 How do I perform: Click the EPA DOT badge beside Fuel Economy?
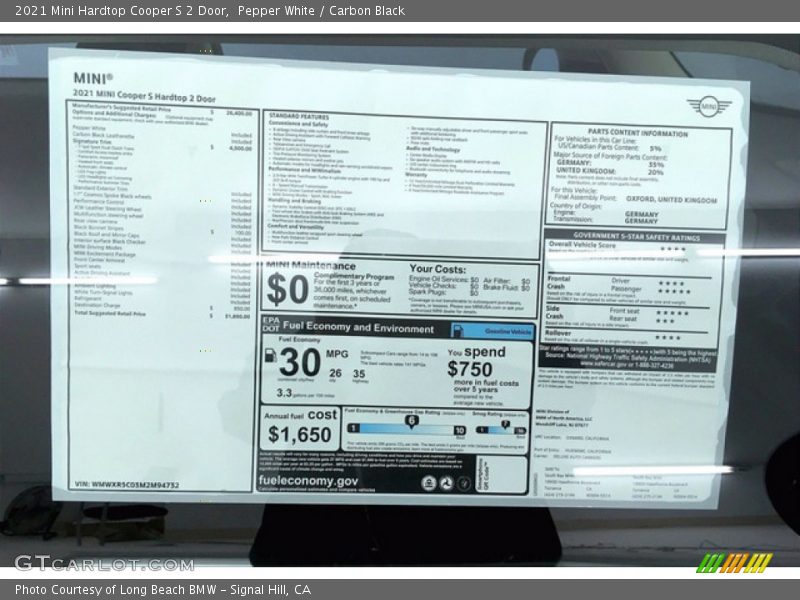coord(271,324)
